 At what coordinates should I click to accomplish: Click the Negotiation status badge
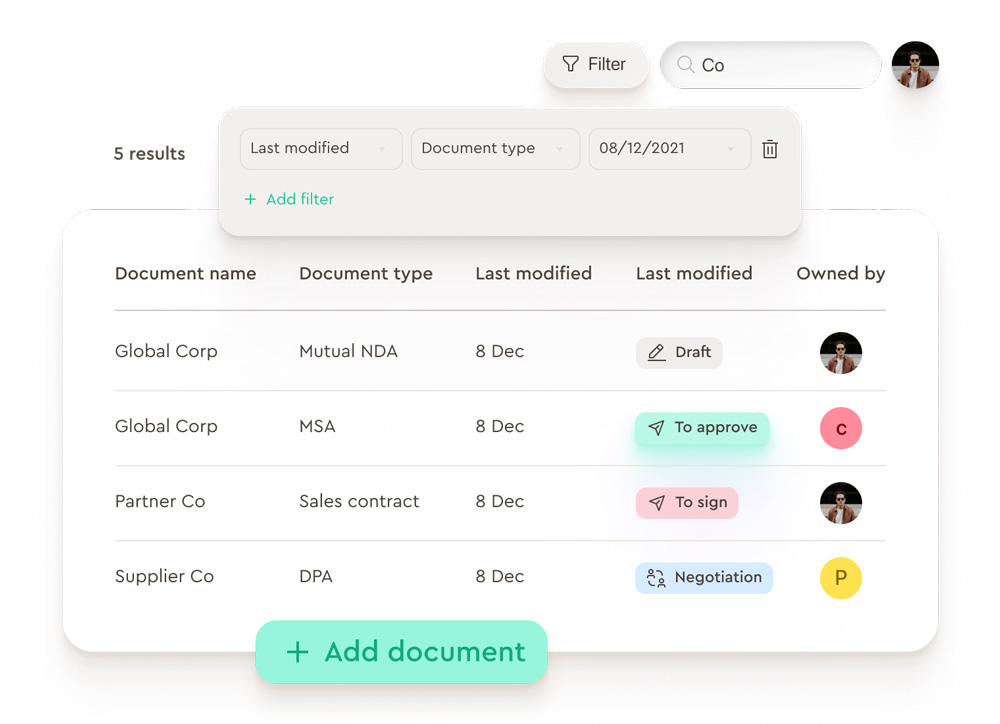(704, 578)
